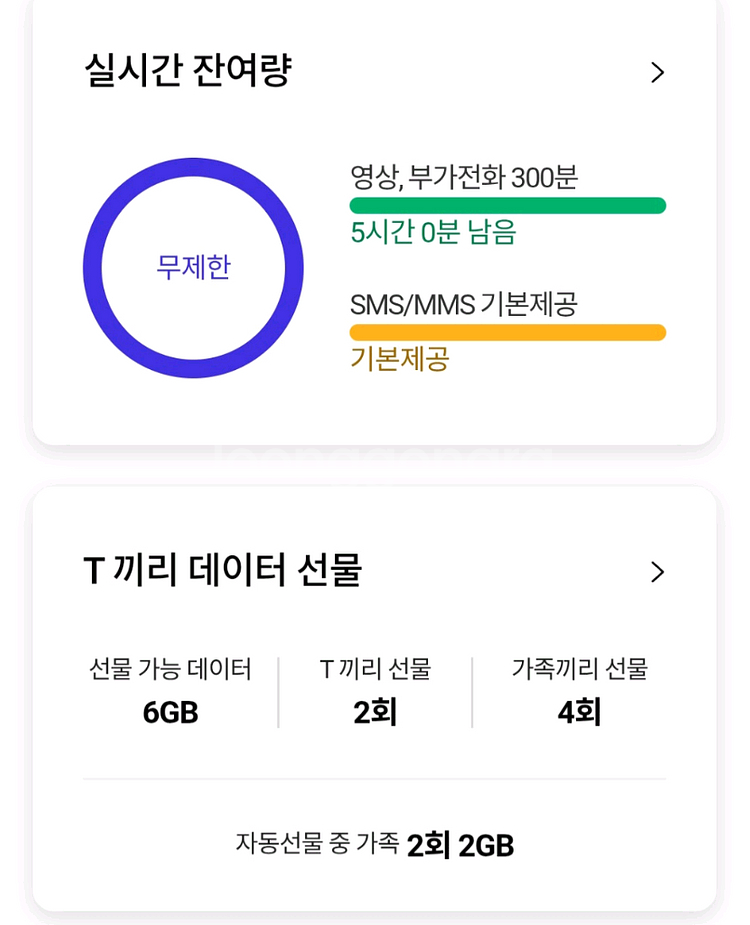Select the 선물 가능 데이터 label
The image size is (750, 925).
[170, 669]
